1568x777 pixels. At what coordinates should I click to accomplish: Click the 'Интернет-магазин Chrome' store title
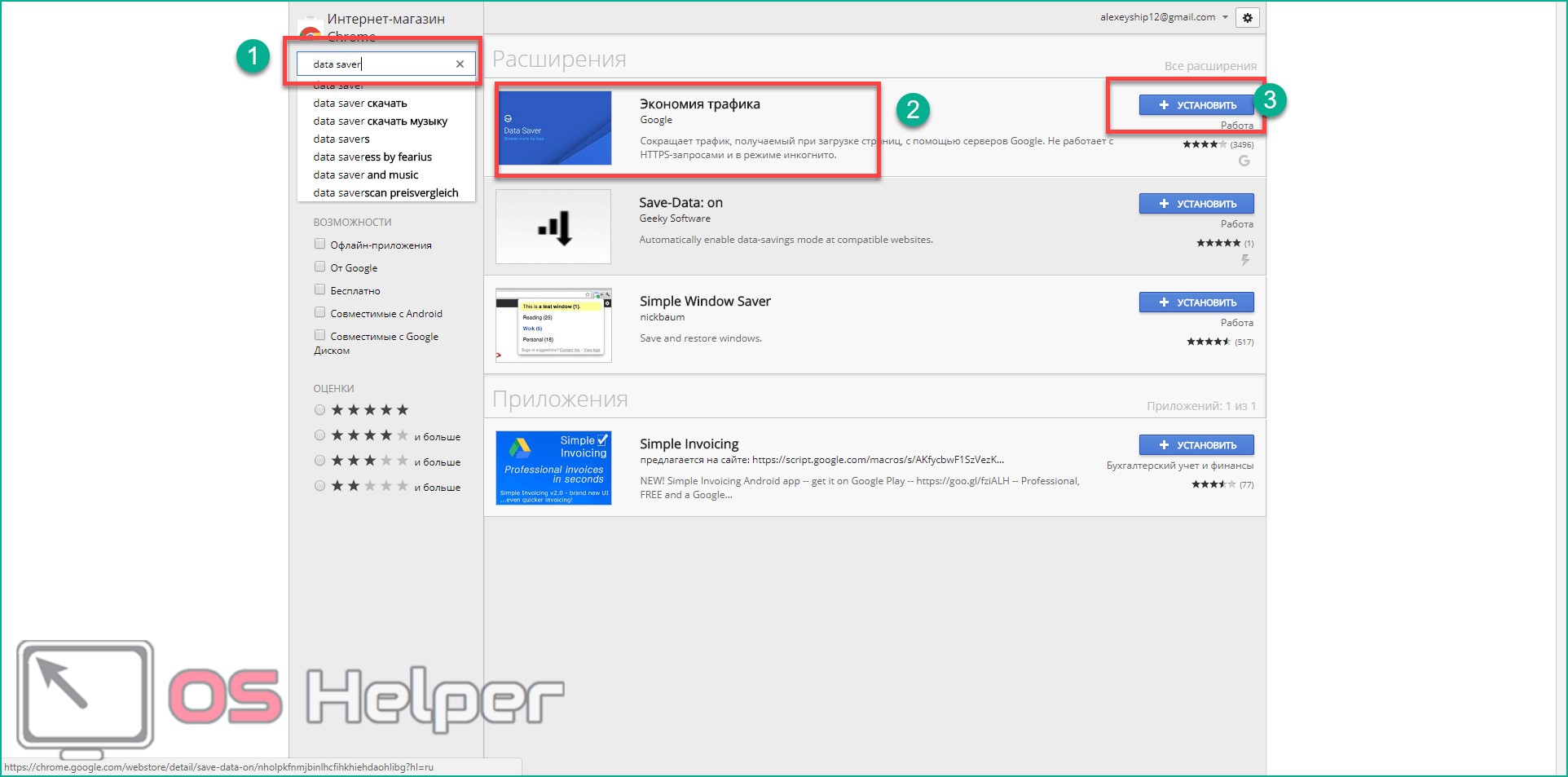(x=385, y=27)
